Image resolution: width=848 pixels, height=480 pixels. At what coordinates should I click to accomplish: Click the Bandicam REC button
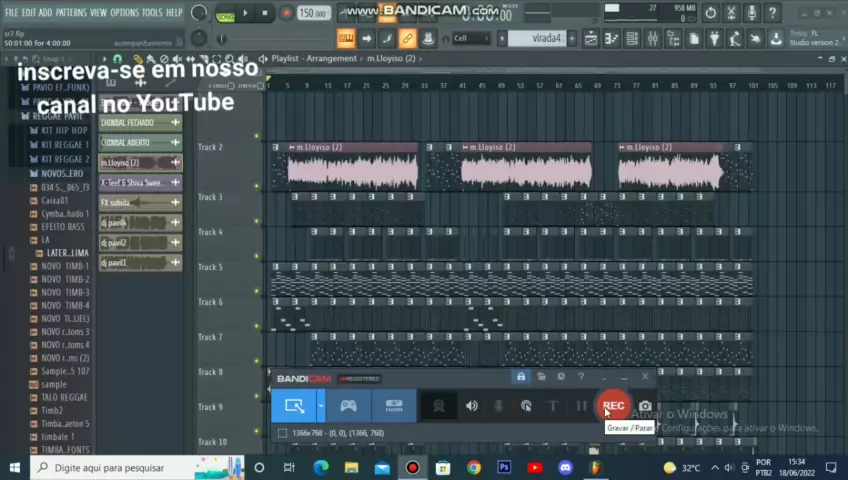coord(613,406)
